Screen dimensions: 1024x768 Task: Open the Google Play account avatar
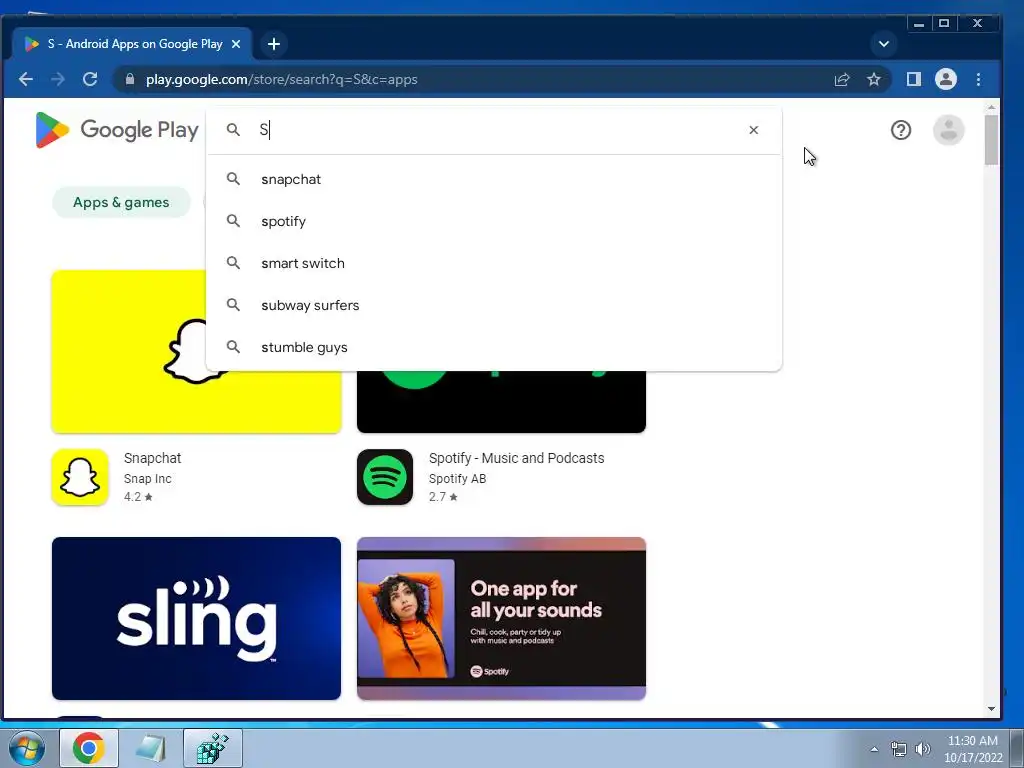948,130
